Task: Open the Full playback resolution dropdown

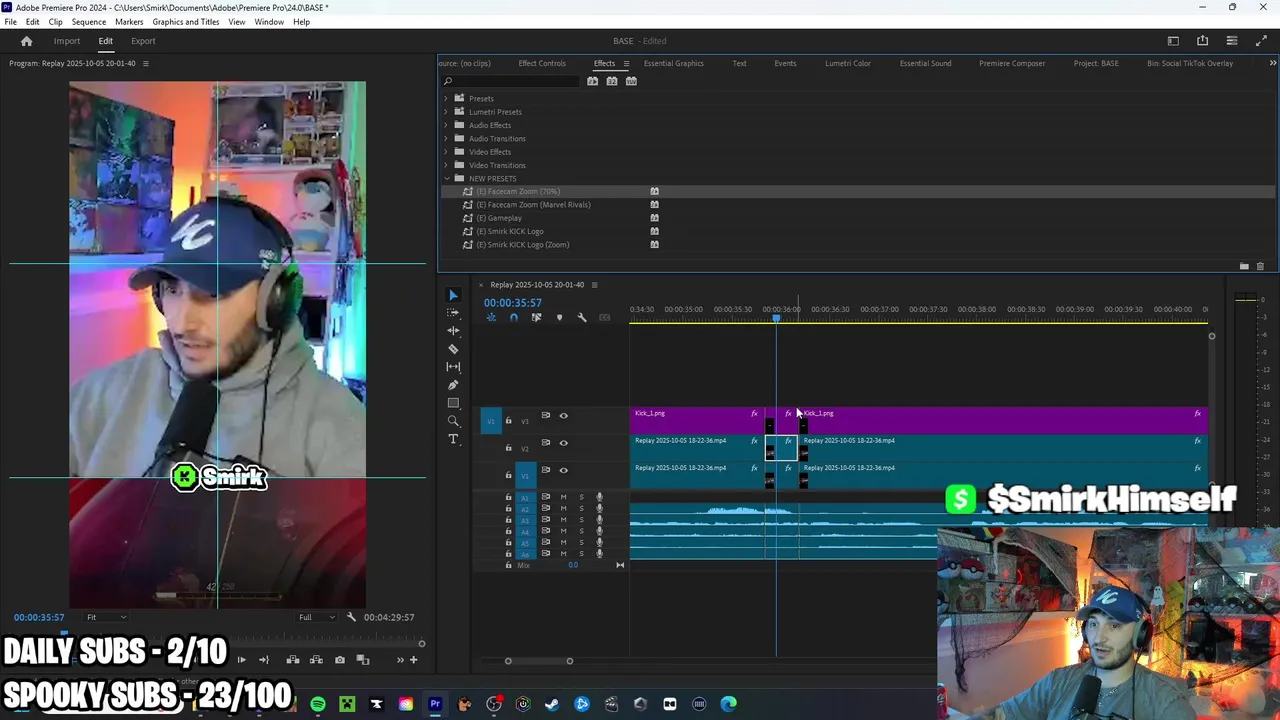Action: (x=318, y=617)
